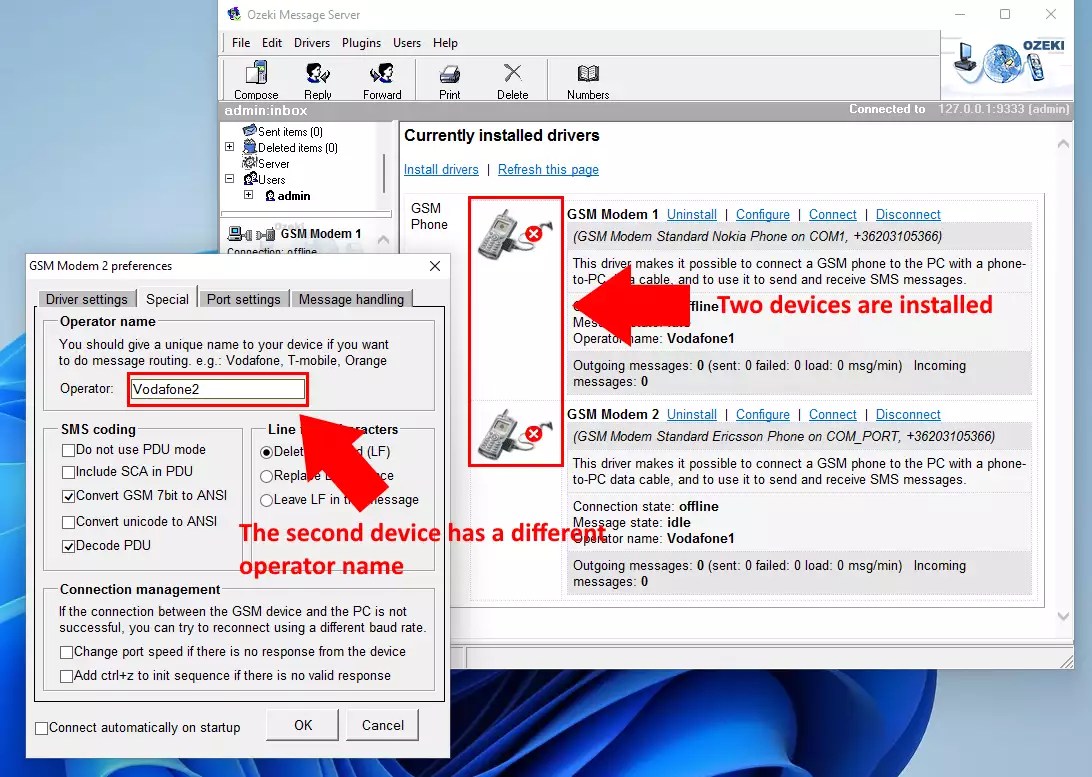This screenshot has width=1092, height=777.
Task: Click the Delete toolbar icon
Action: point(513,72)
